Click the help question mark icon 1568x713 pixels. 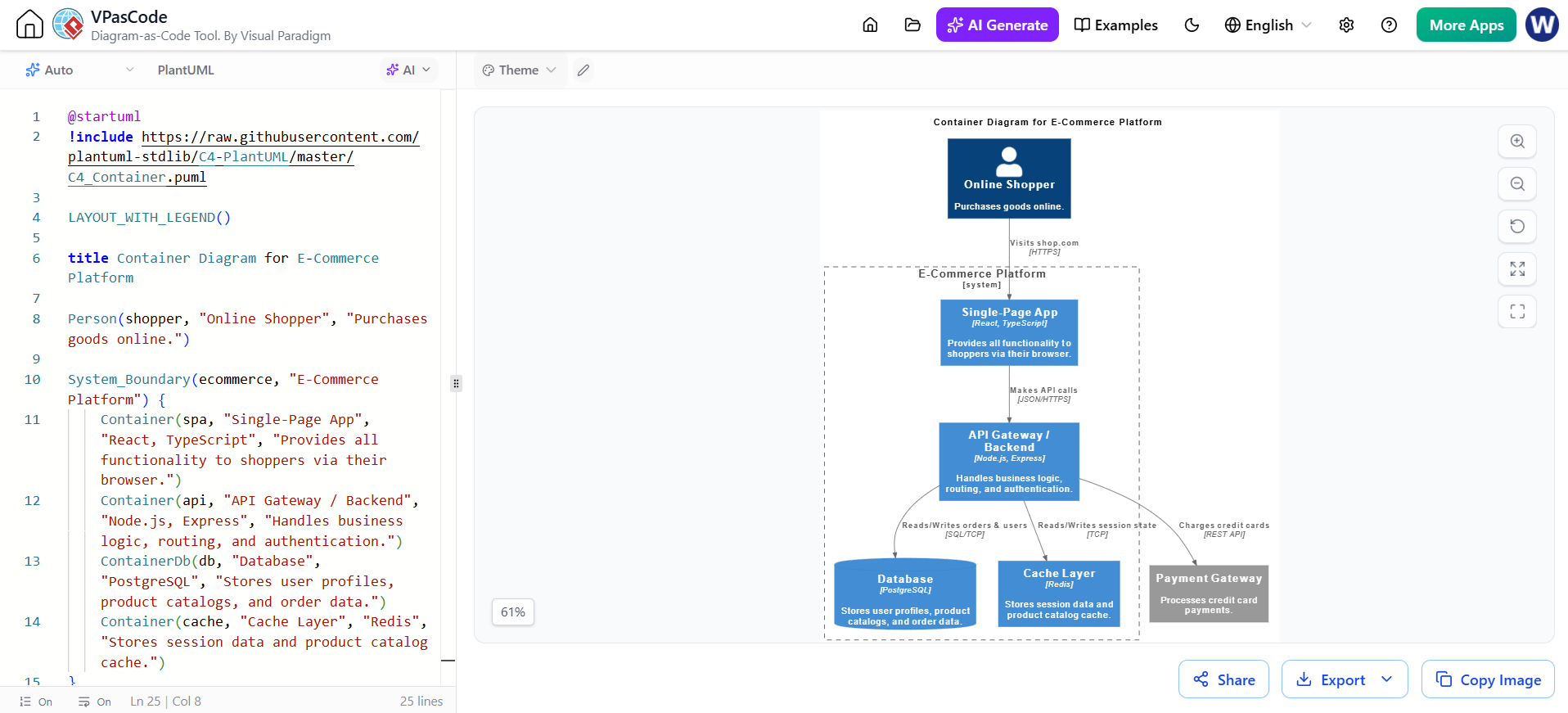click(x=1389, y=25)
